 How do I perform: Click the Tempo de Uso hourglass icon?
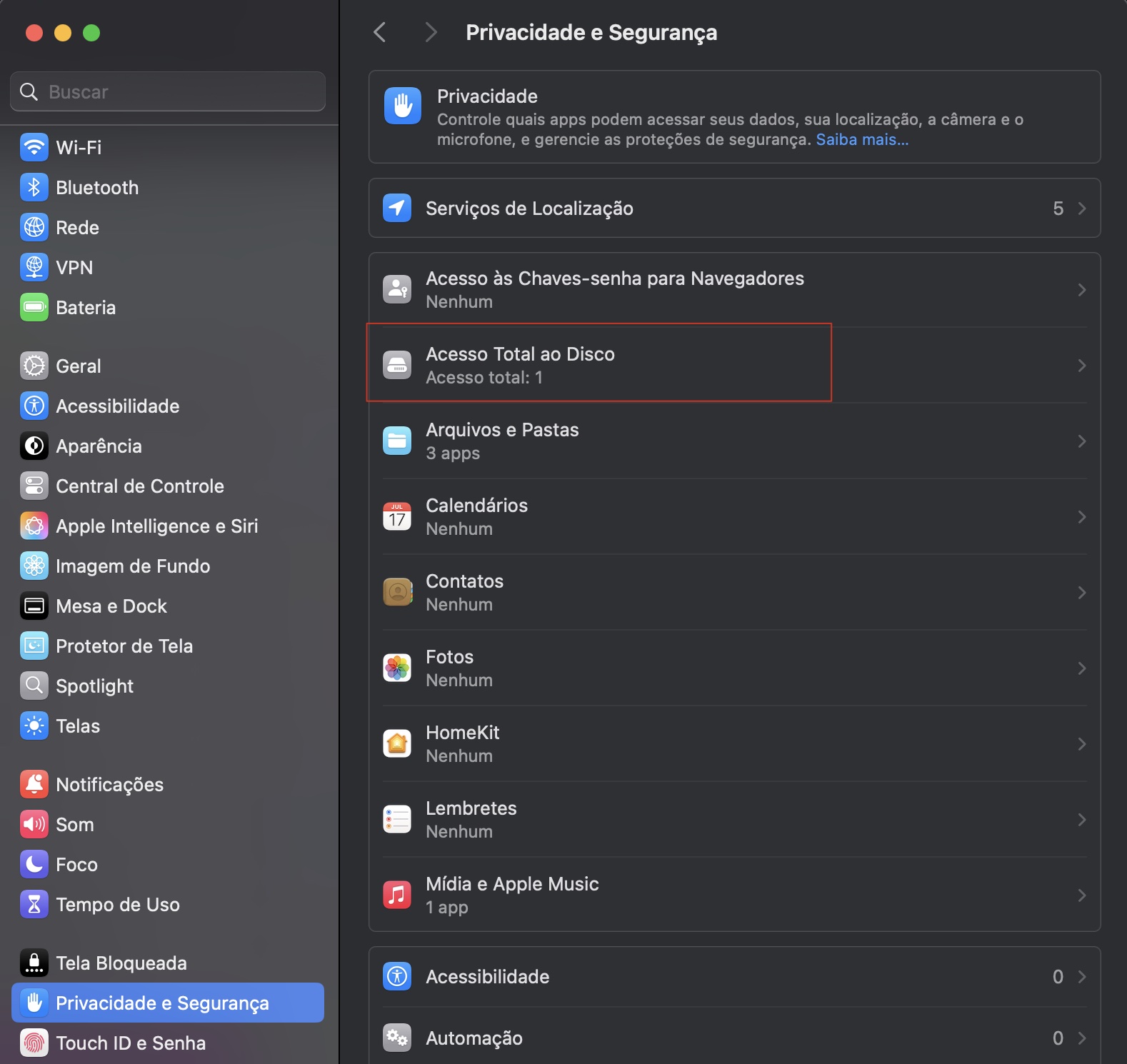click(x=34, y=905)
